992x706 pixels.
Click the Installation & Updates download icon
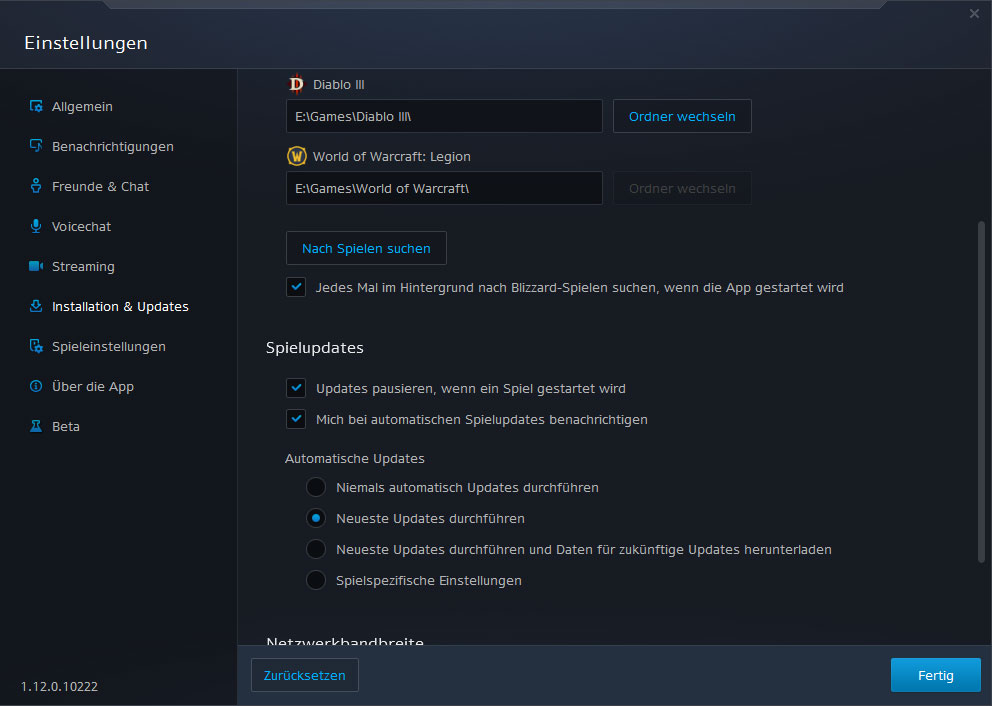pos(36,306)
